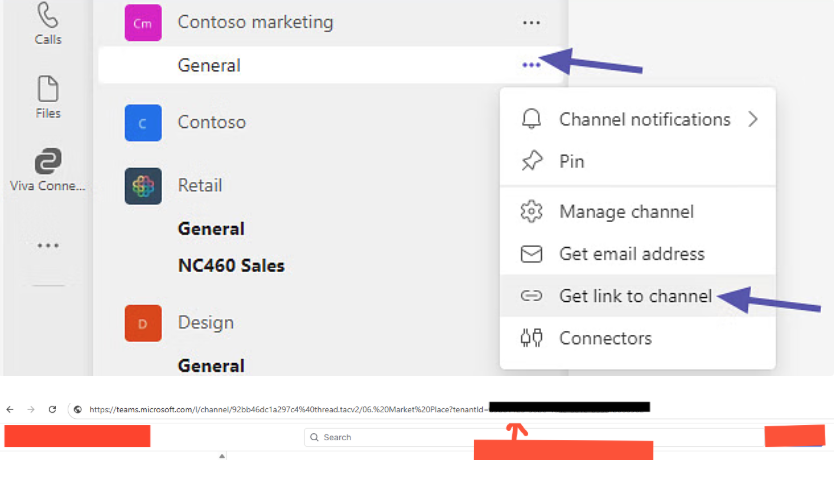Select the blue Contoso team avatar

click(x=143, y=122)
